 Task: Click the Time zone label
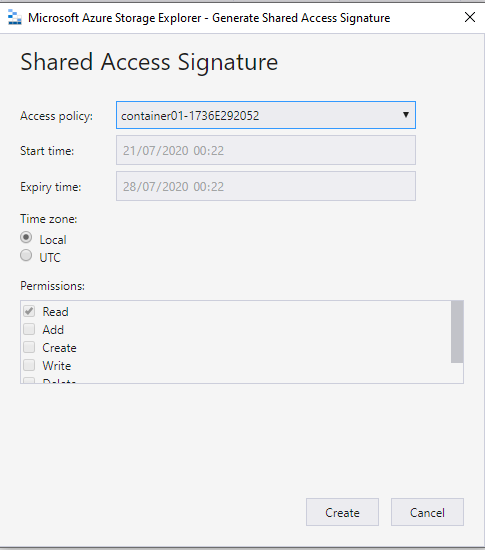49,219
